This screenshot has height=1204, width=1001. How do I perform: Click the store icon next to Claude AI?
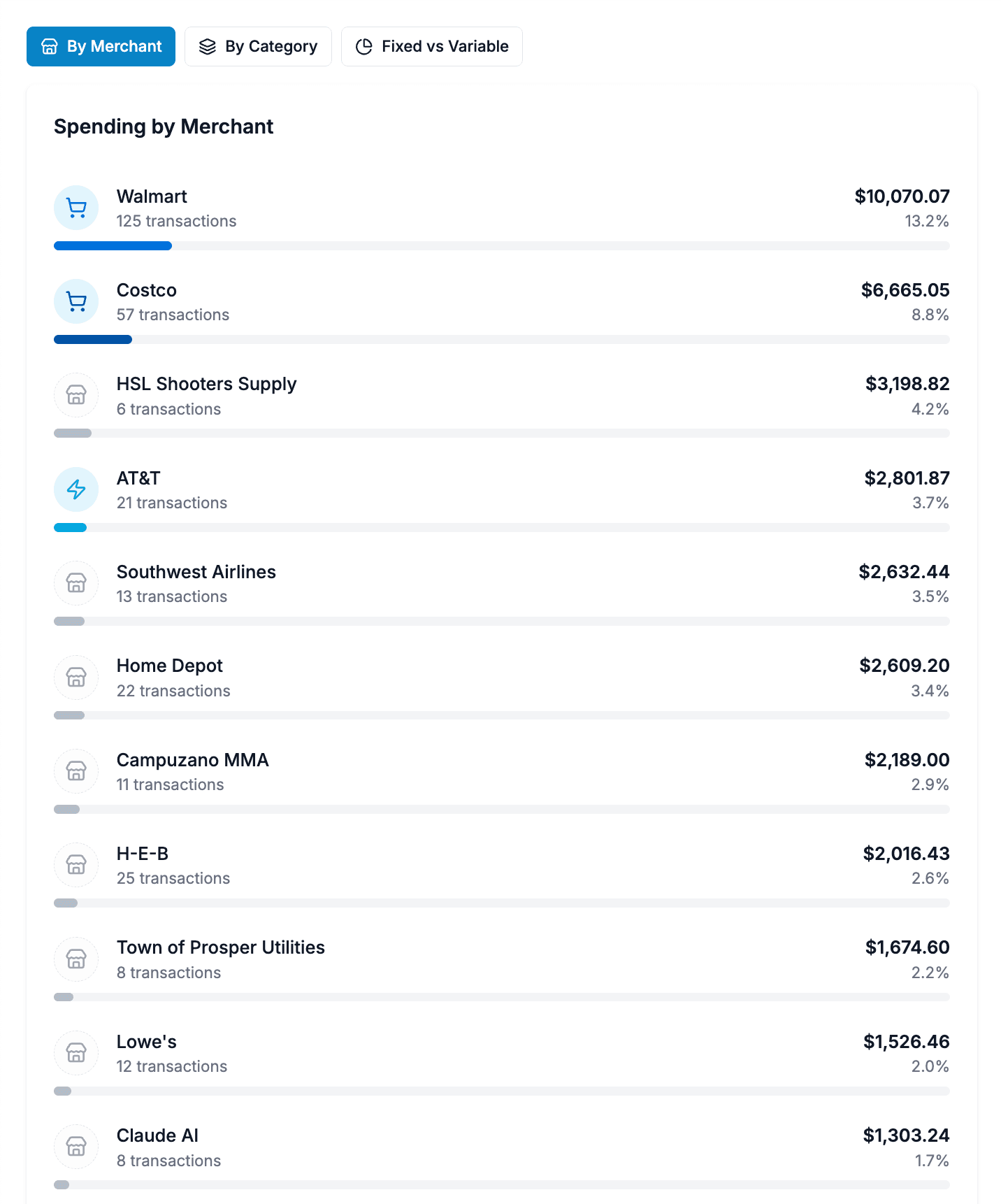pyautogui.click(x=75, y=1146)
